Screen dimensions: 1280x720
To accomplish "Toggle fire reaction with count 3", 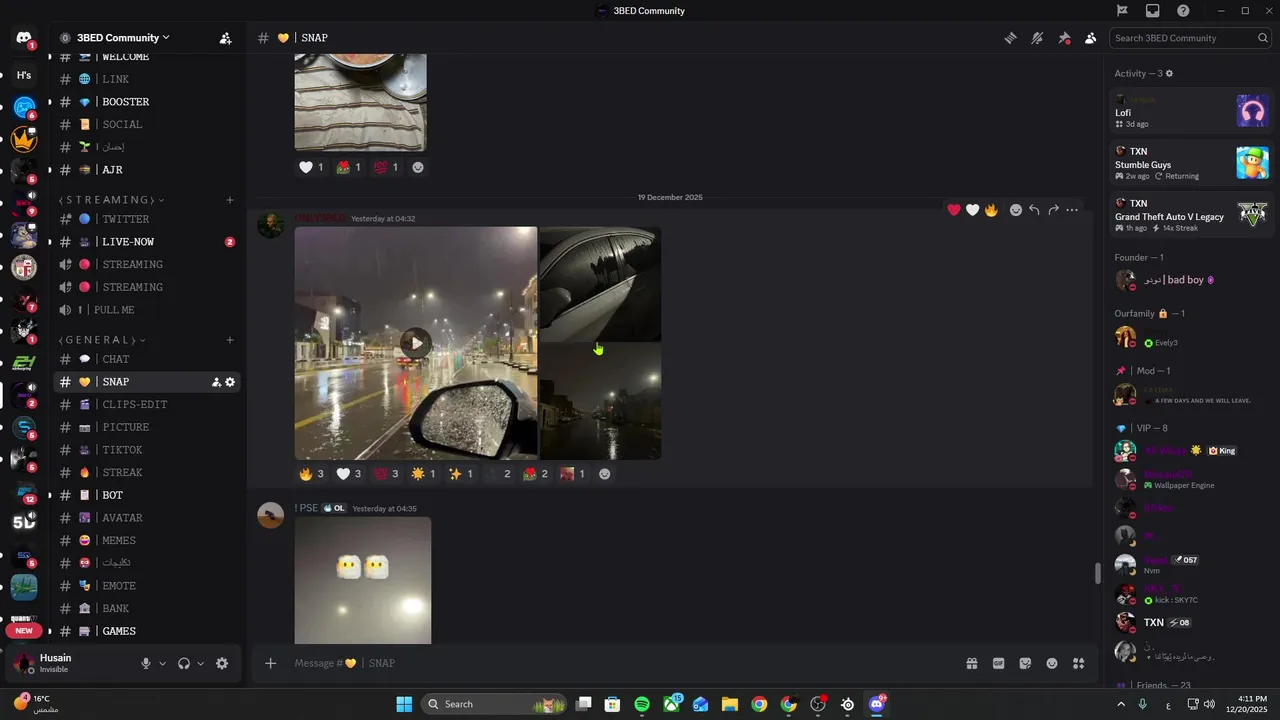I will point(312,474).
